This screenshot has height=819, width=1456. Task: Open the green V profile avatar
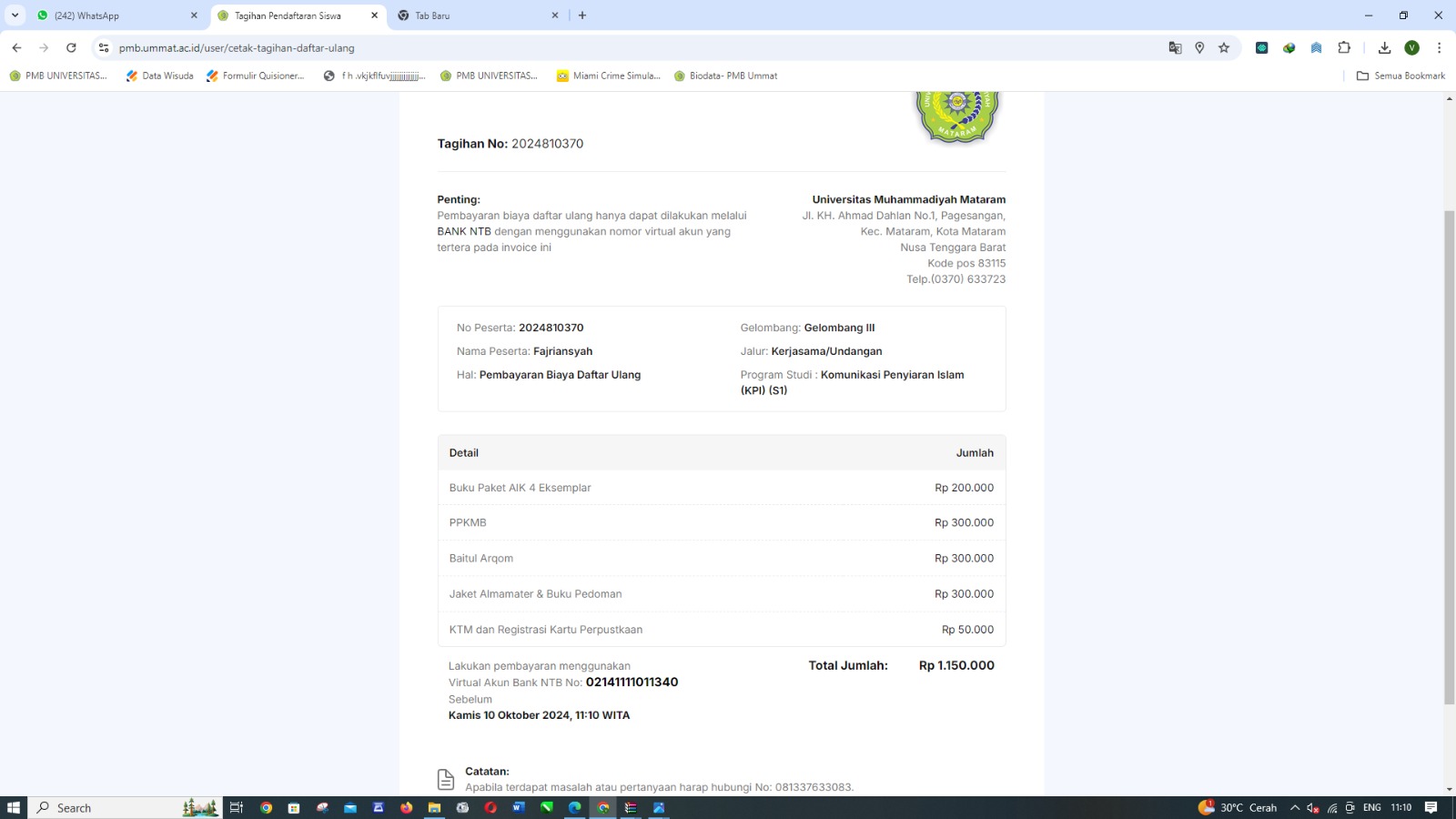pos(1411,48)
